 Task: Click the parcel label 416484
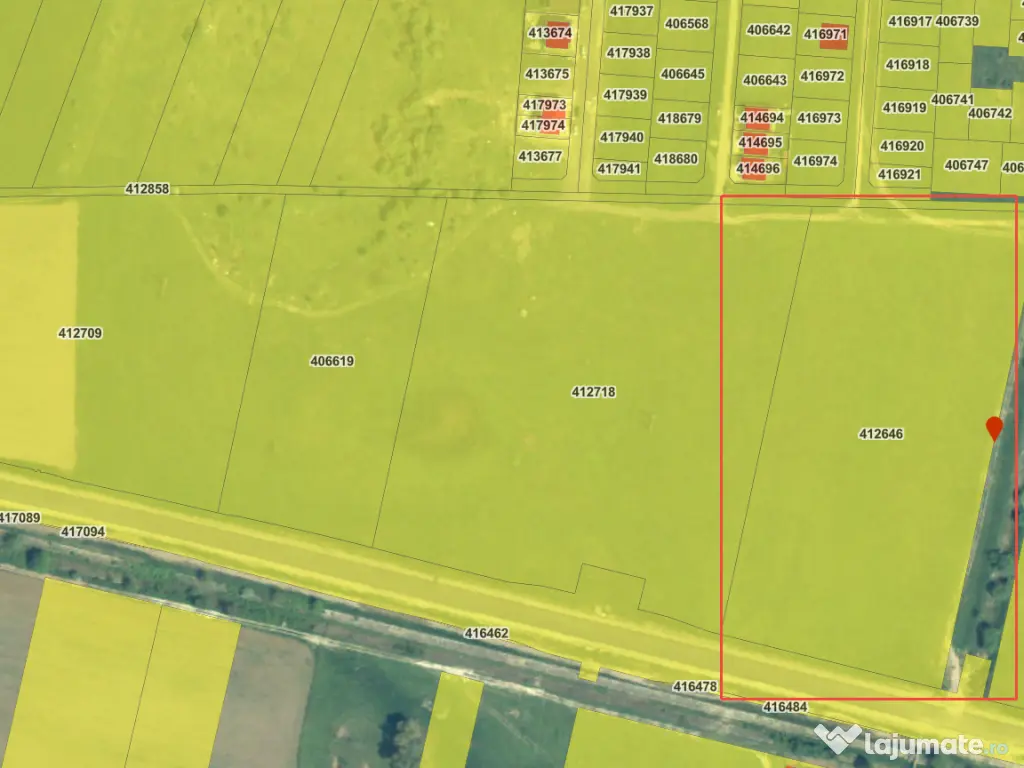[x=785, y=706]
